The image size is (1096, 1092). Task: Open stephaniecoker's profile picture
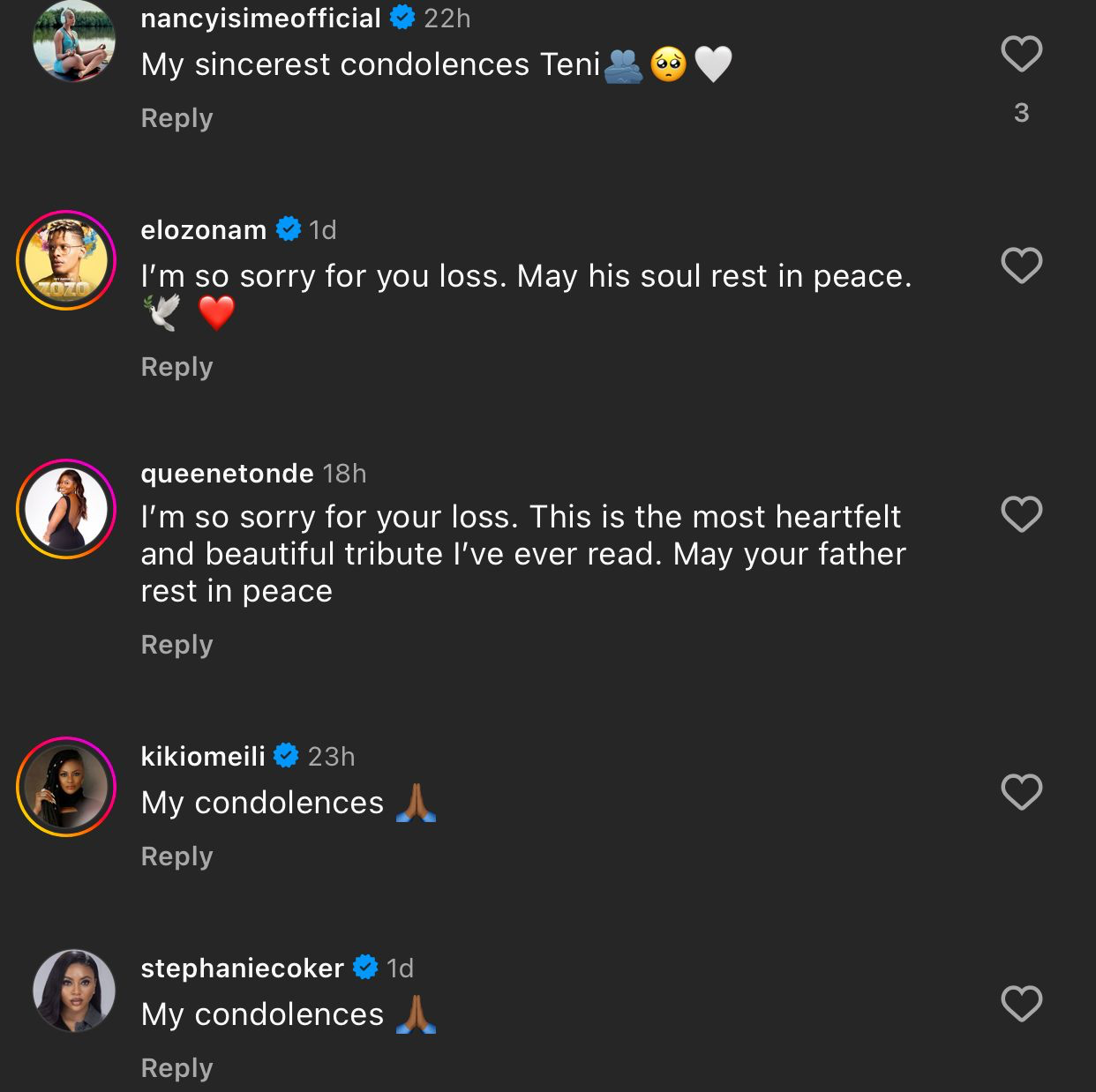point(73,991)
